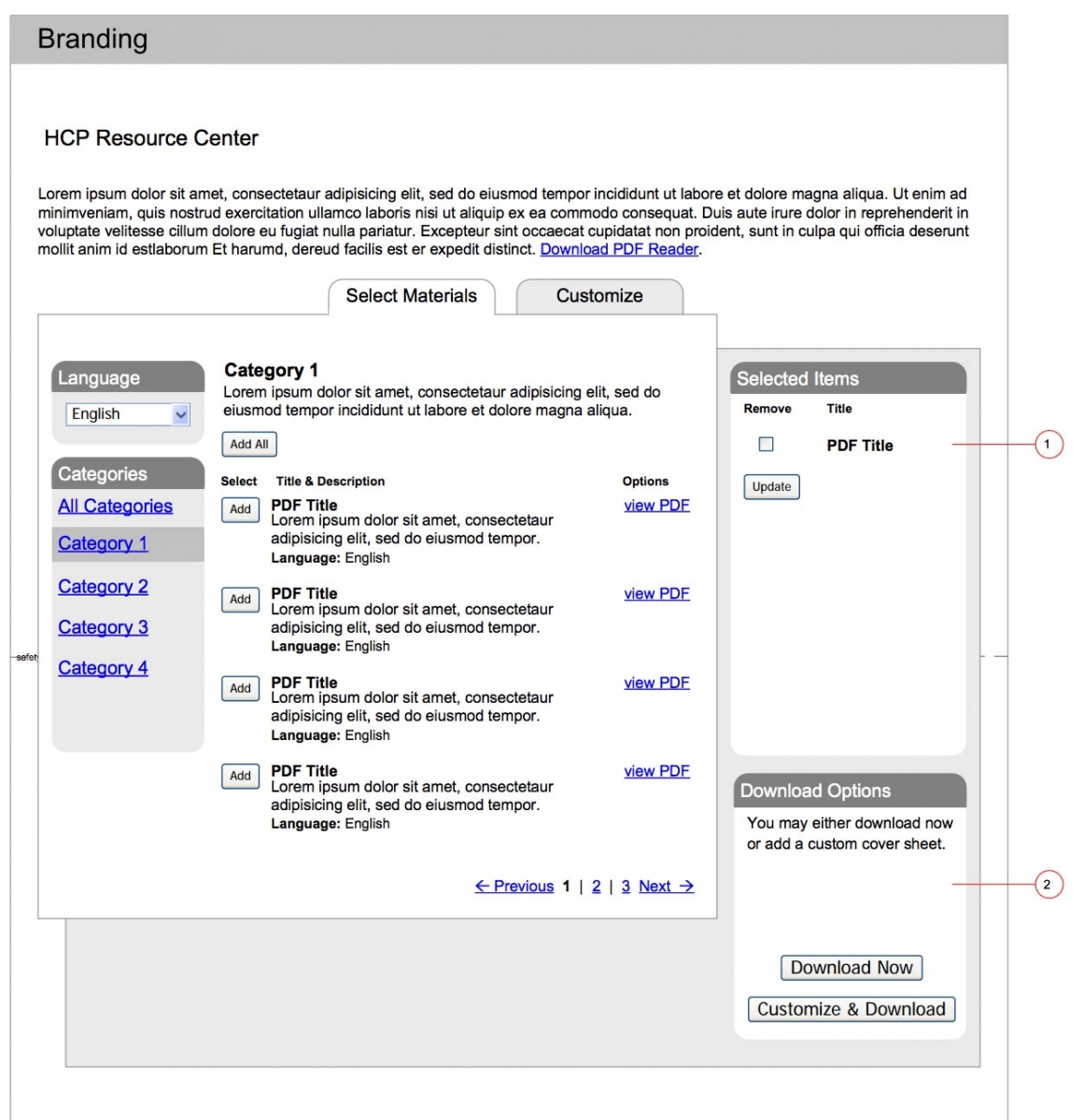This screenshot has height=1120, width=1084.
Task: Jump to results page 3
Action: tap(626, 886)
